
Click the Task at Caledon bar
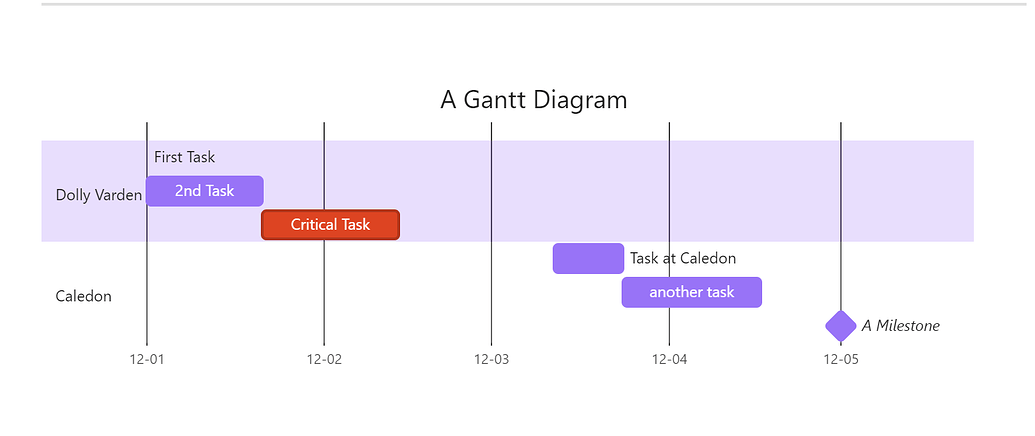point(588,259)
